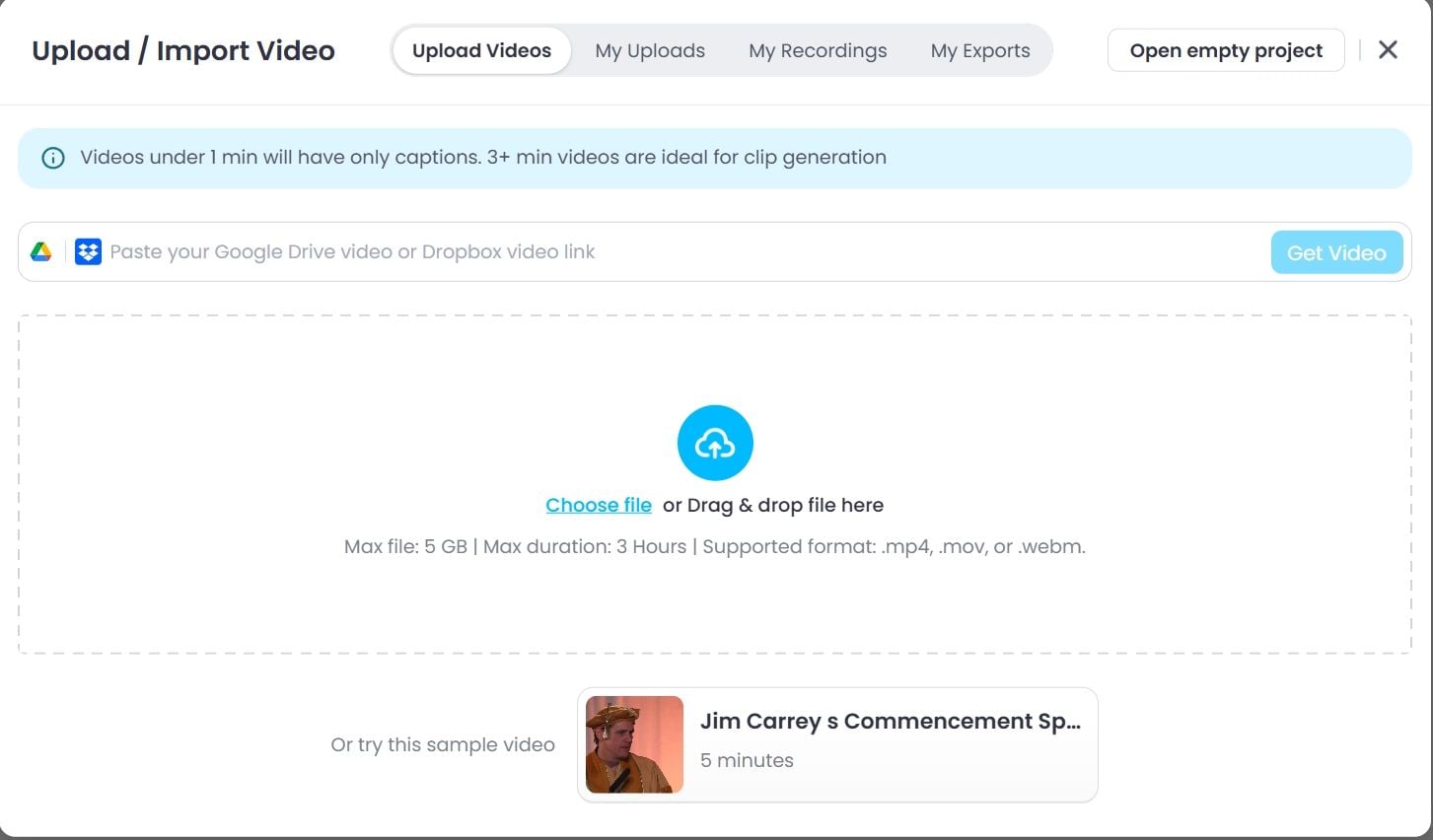1433x840 pixels.
Task: Click the Open empty project button
Action: 1226,50
